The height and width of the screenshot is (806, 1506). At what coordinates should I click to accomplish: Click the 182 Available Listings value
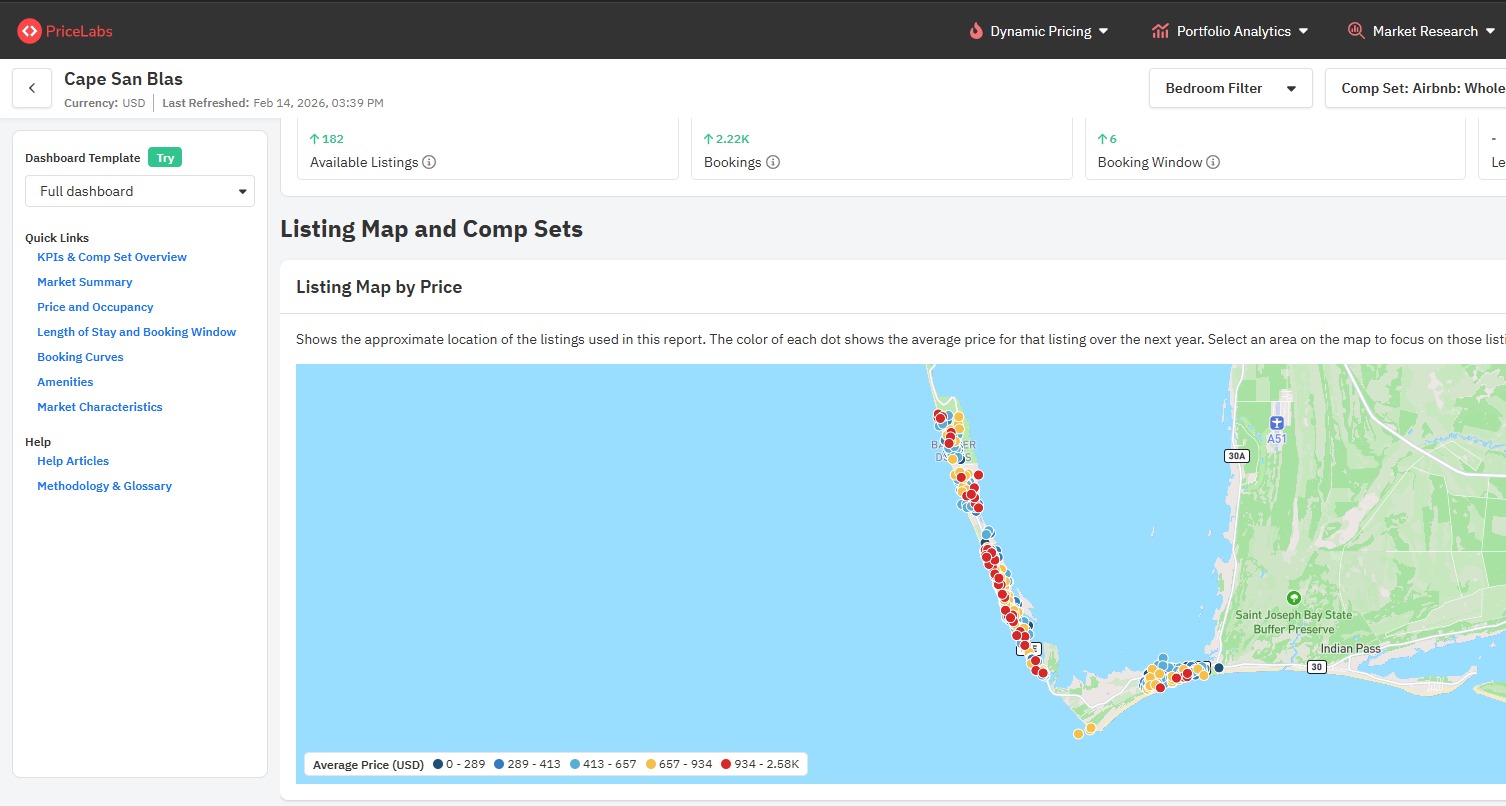[327, 139]
